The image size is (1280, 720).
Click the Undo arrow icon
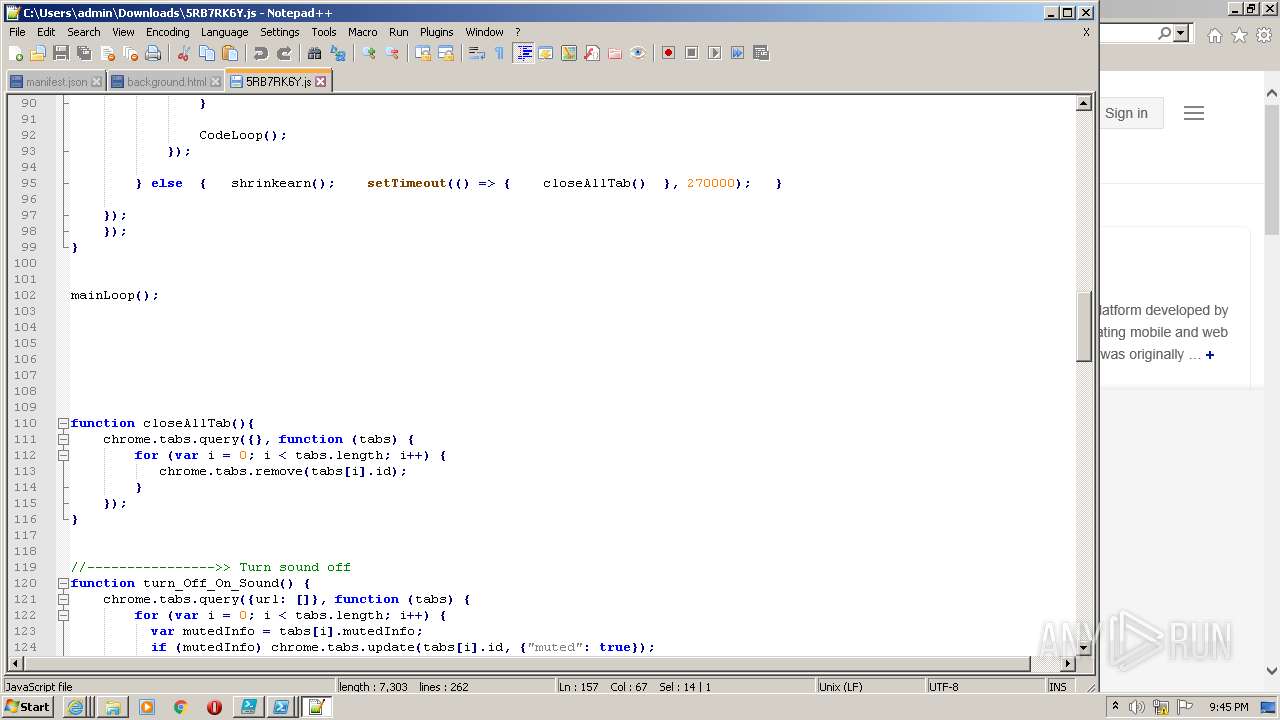261,53
